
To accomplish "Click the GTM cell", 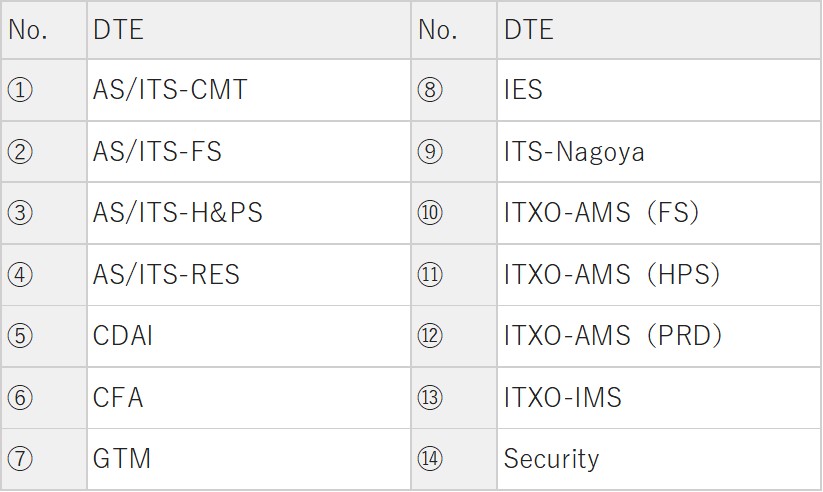I will [122, 459].
